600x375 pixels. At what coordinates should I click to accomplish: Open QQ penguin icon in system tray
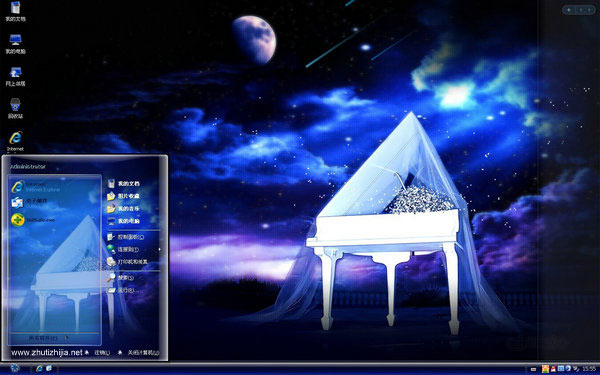[553, 369]
